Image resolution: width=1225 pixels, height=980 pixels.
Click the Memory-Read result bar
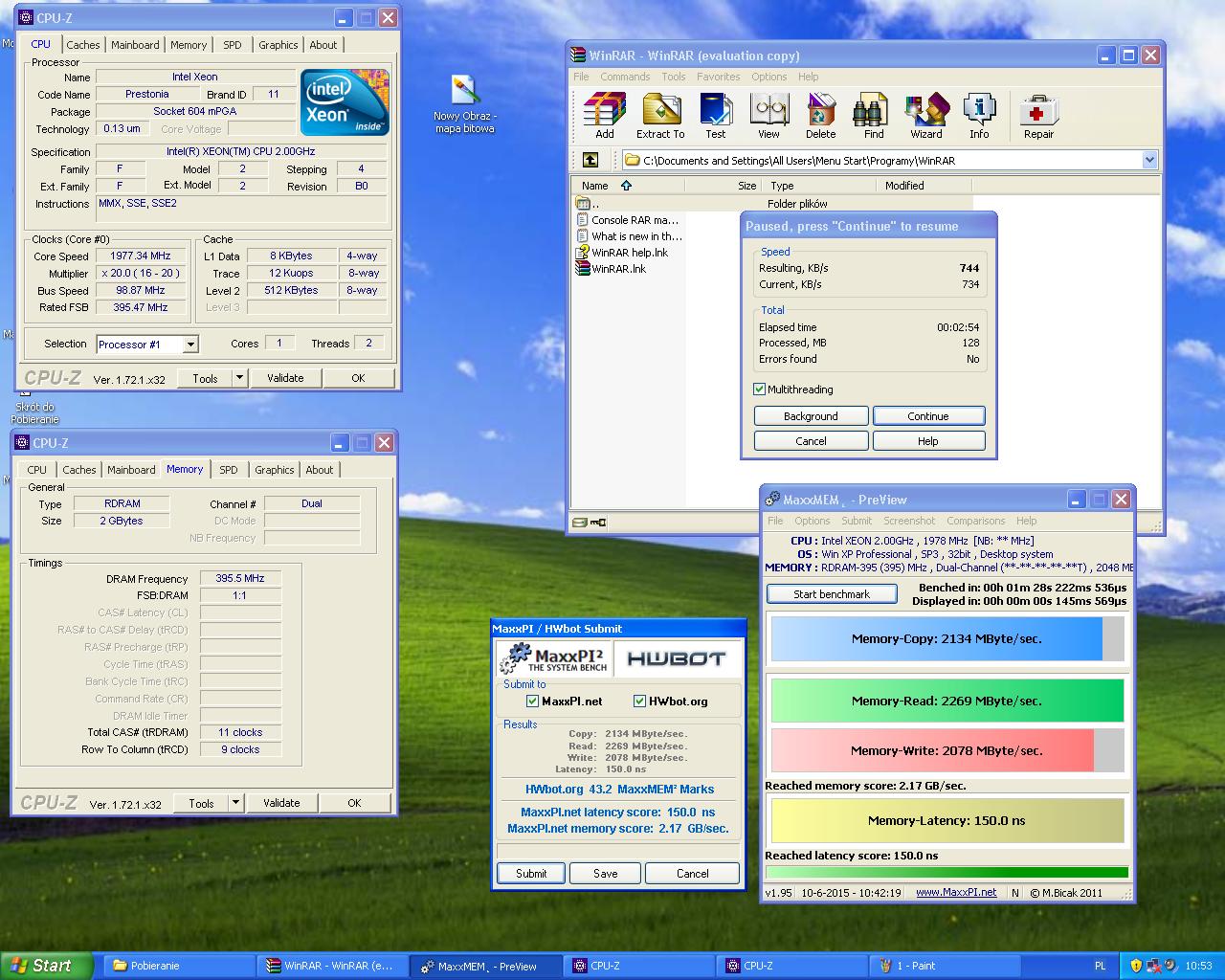pyautogui.click(x=947, y=701)
